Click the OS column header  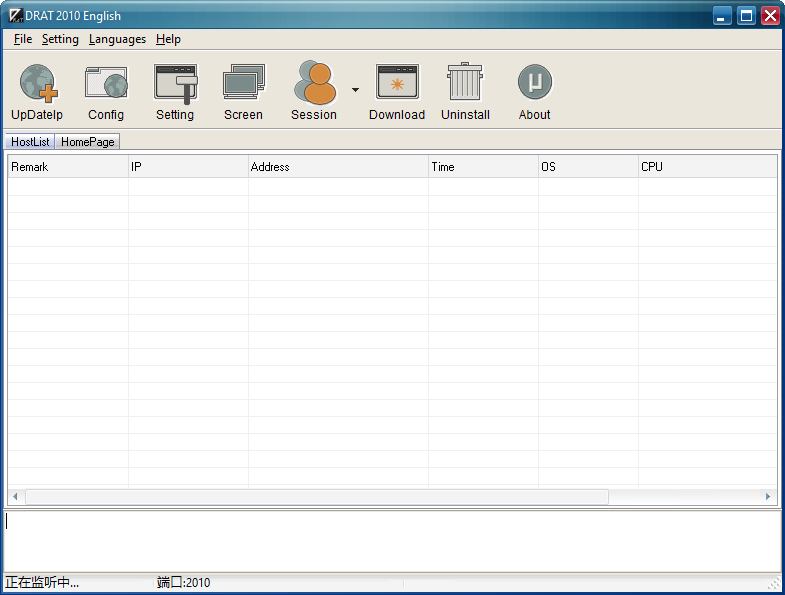588,167
